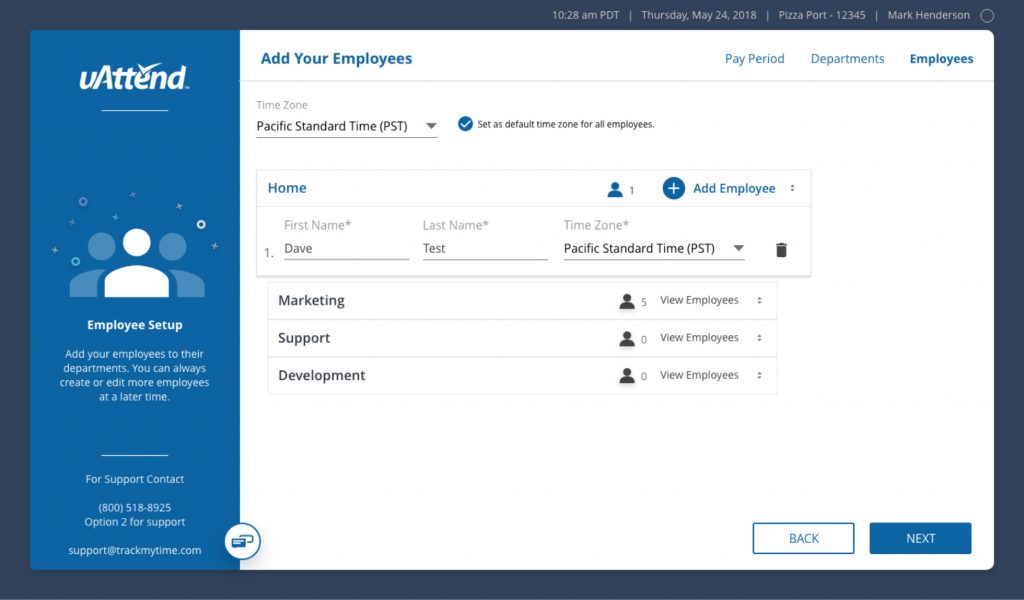Switch to the Departments tab
Viewport: 1024px width, 600px height.
(847, 59)
